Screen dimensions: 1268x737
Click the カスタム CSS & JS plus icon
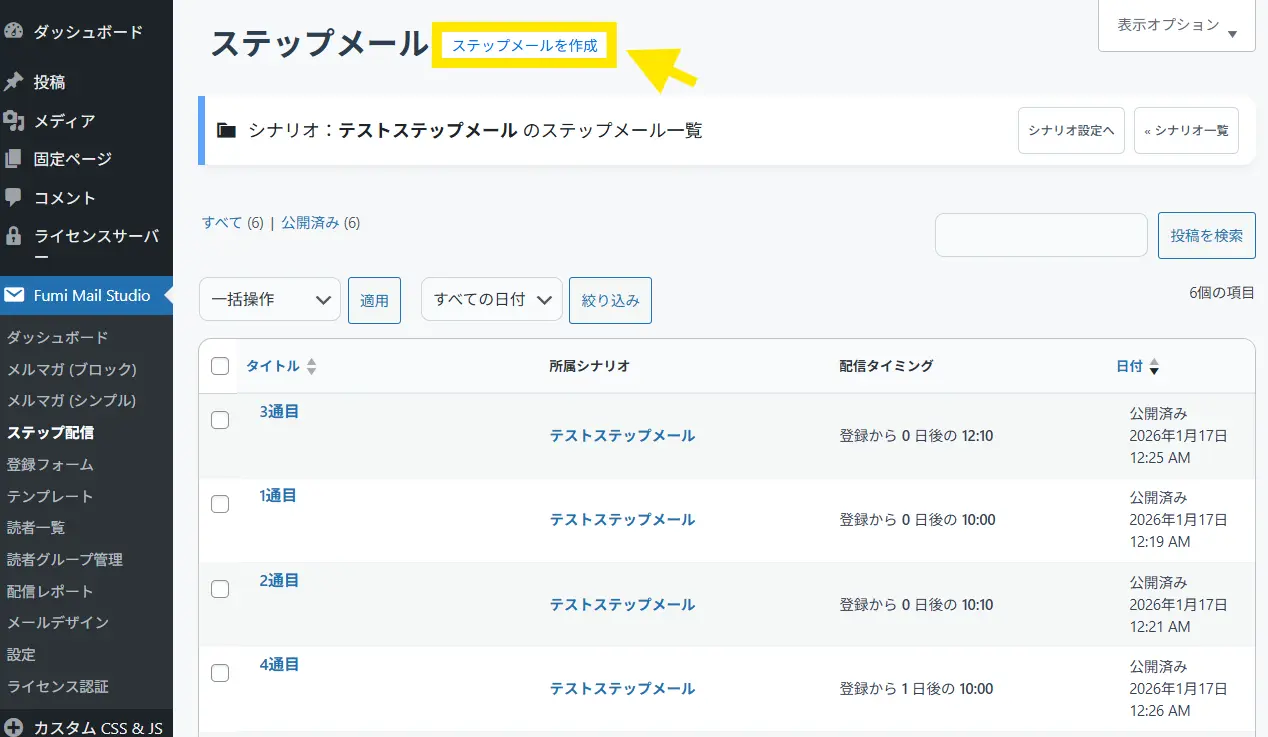pyautogui.click(x=14, y=728)
